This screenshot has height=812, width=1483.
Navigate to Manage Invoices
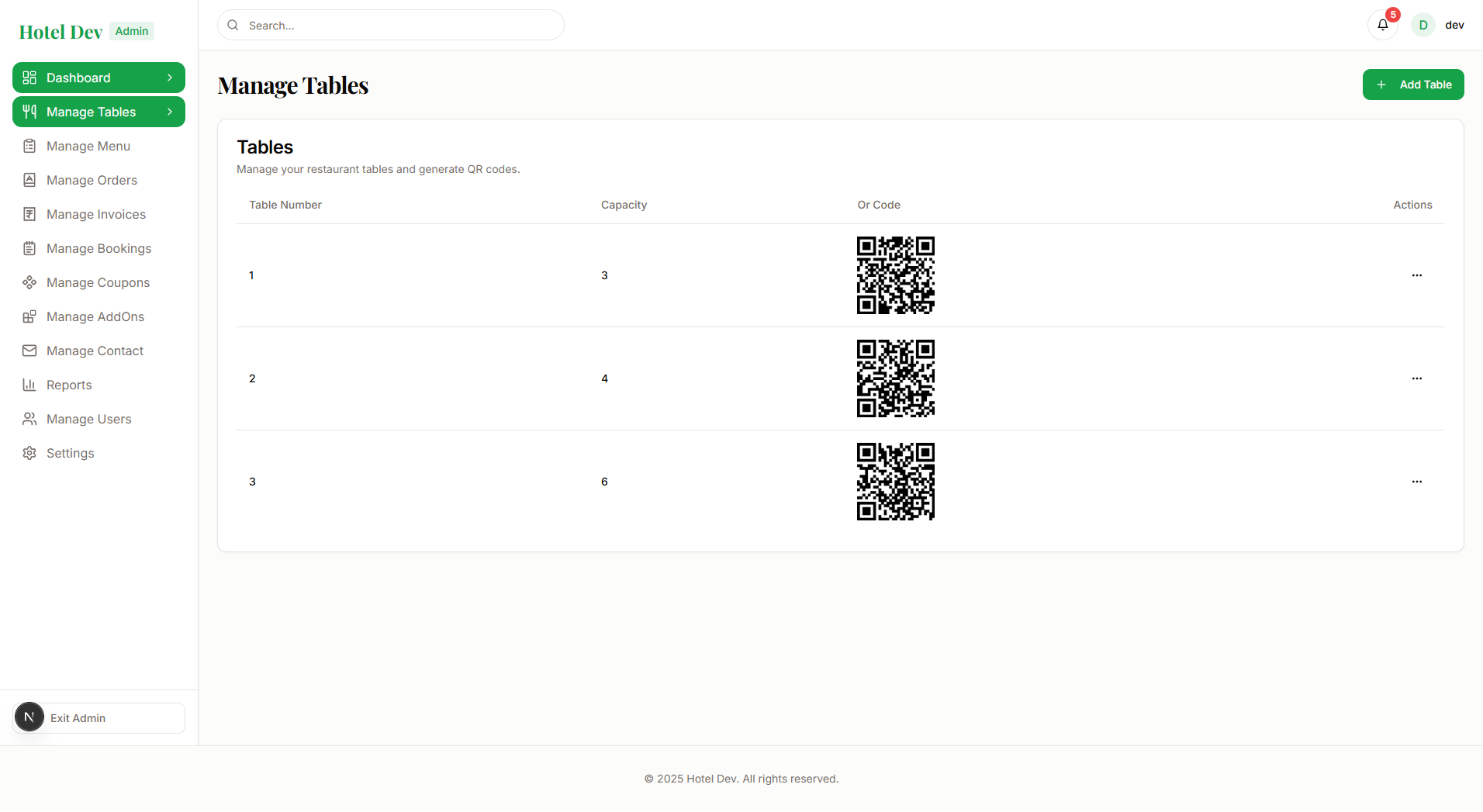click(x=96, y=214)
